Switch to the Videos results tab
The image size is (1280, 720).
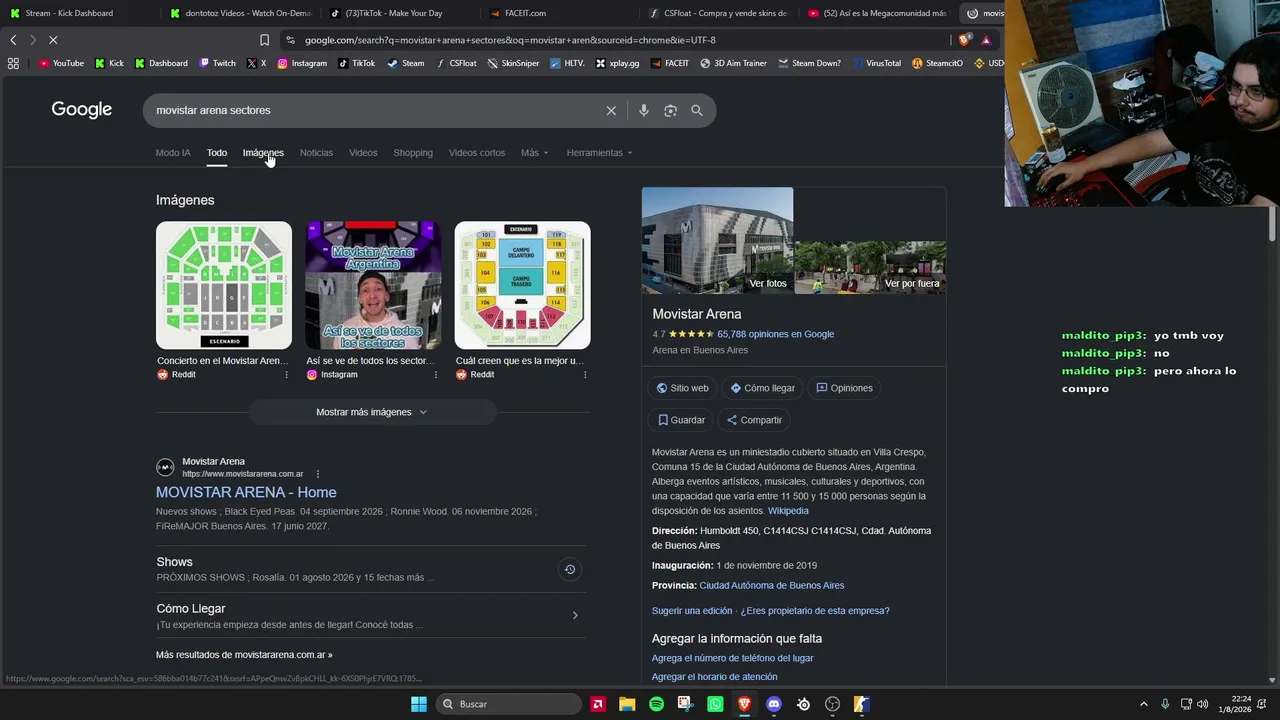pyautogui.click(x=363, y=153)
